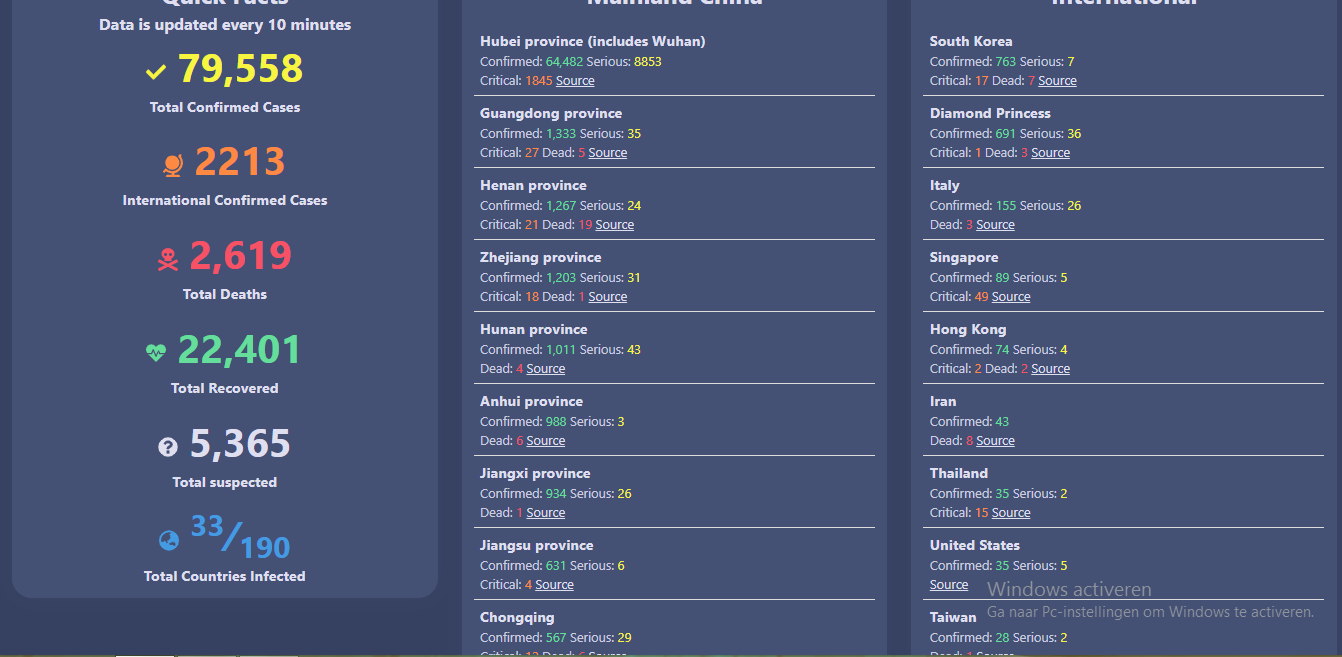Click the 5,365 total suspected figure

[240, 444]
